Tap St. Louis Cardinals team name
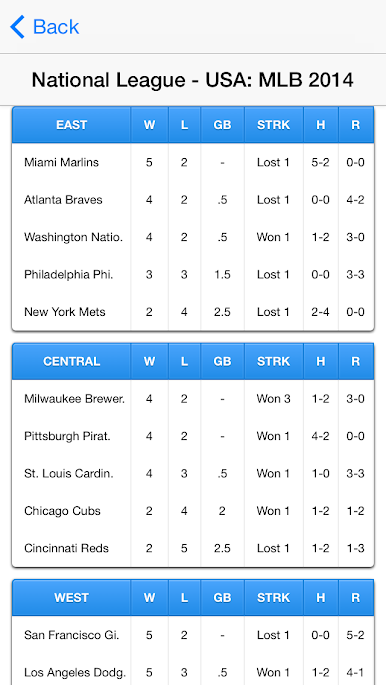 69,474
